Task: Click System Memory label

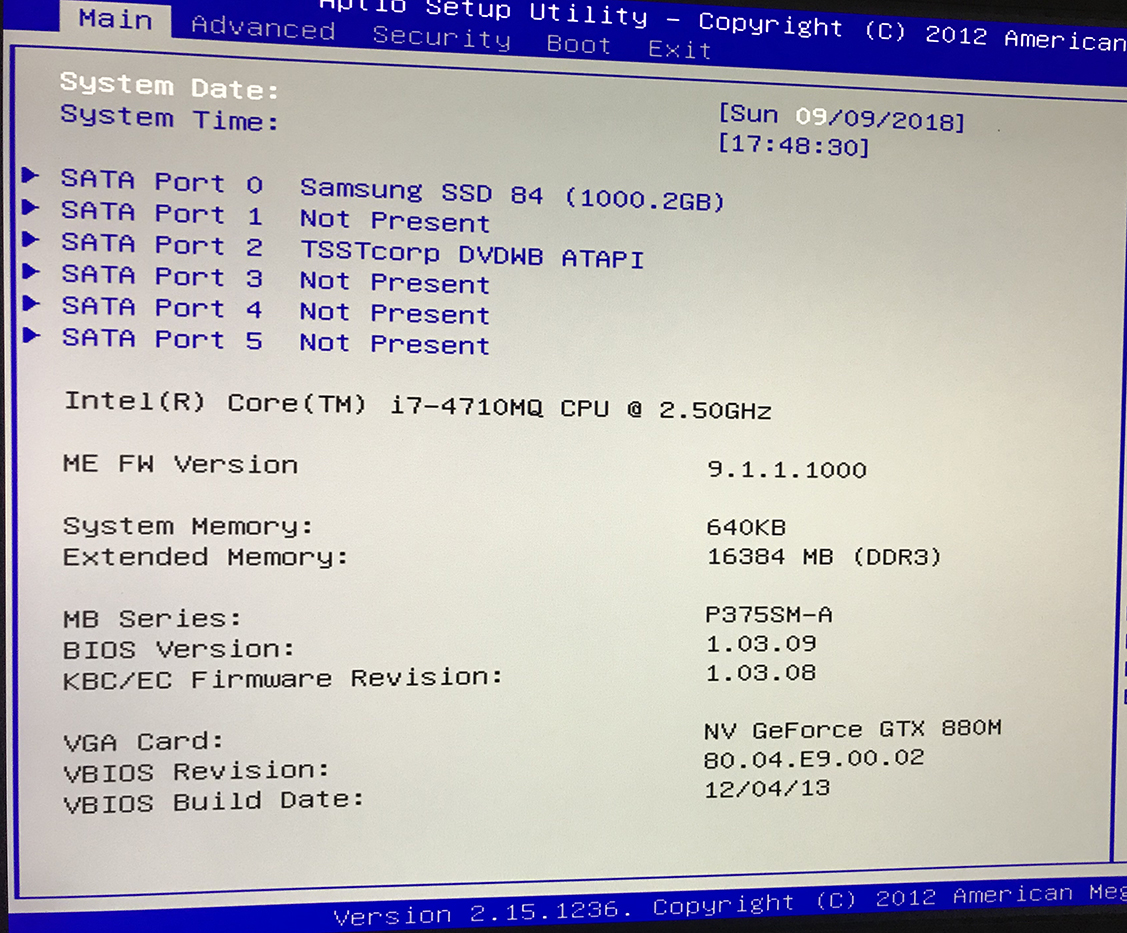Action: pos(188,526)
